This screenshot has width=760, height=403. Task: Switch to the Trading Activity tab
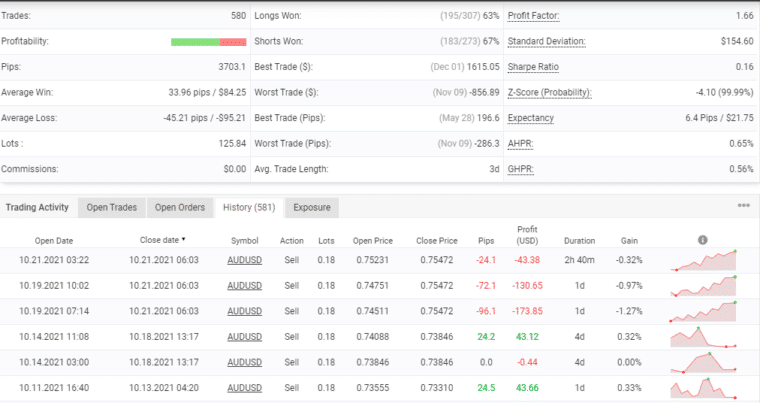pyautogui.click(x=38, y=208)
